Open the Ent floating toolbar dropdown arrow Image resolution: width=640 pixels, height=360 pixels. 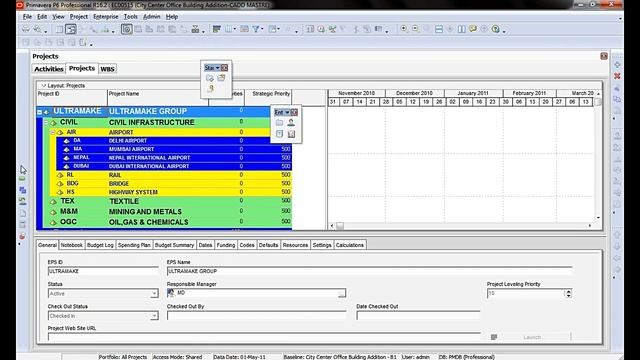[287, 112]
